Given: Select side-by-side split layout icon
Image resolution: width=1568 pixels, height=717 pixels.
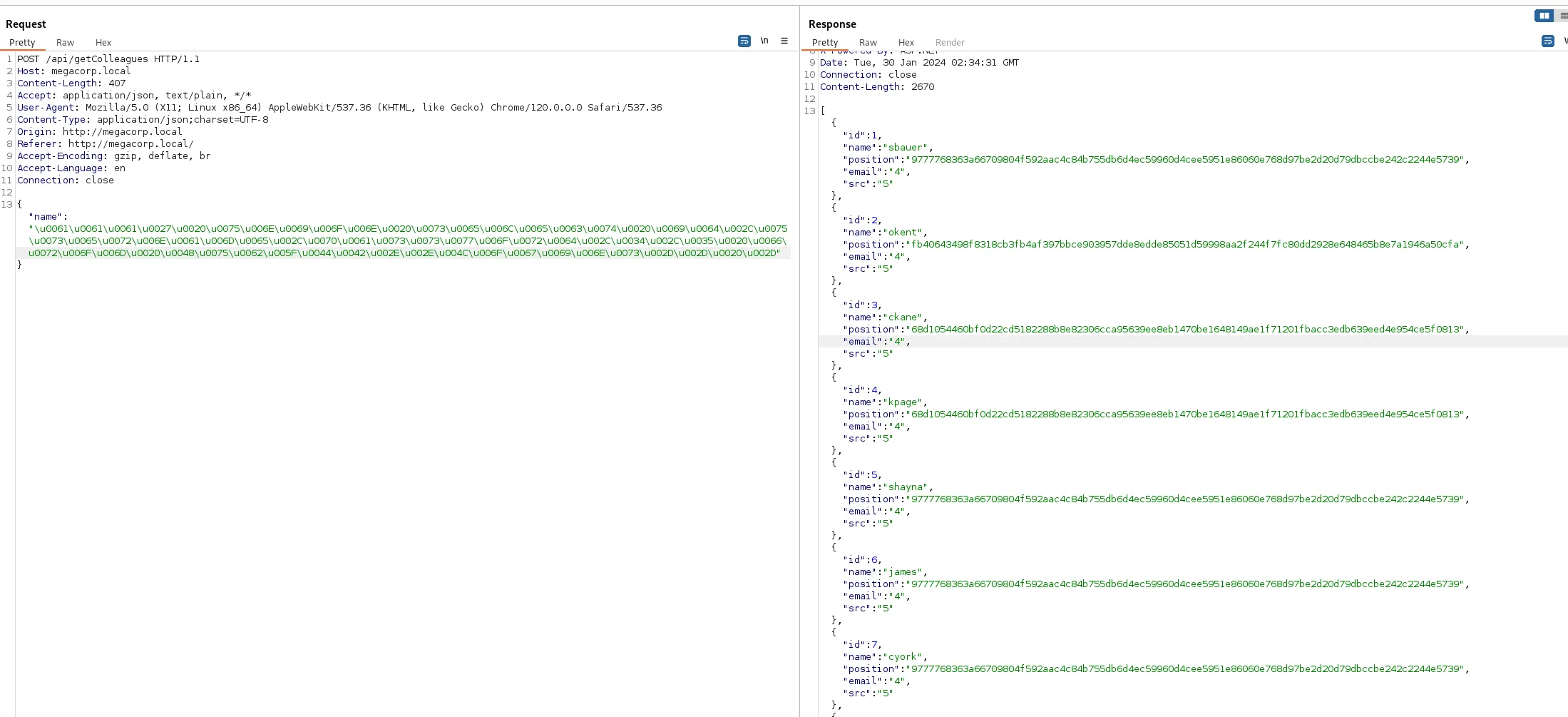Looking at the screenshot, I should tap(1544, 16).
